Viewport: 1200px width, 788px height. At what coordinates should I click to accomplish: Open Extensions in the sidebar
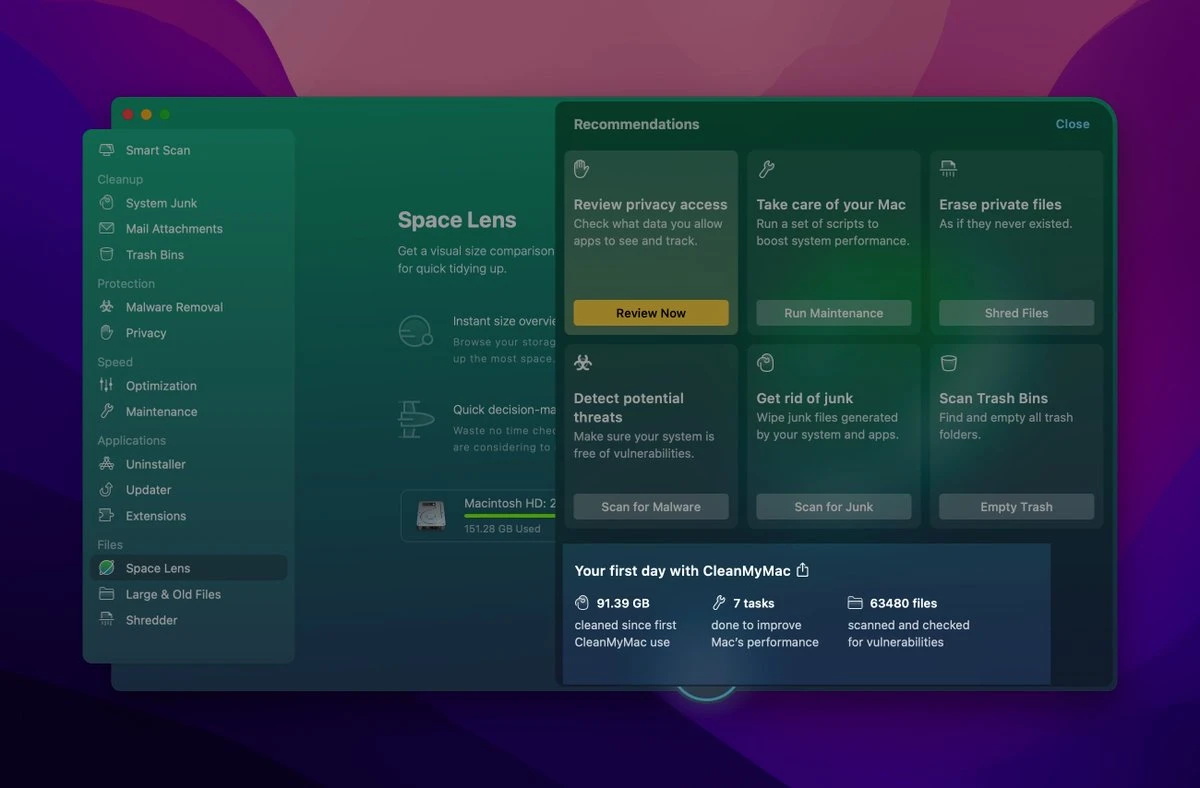tap(155, 516)
